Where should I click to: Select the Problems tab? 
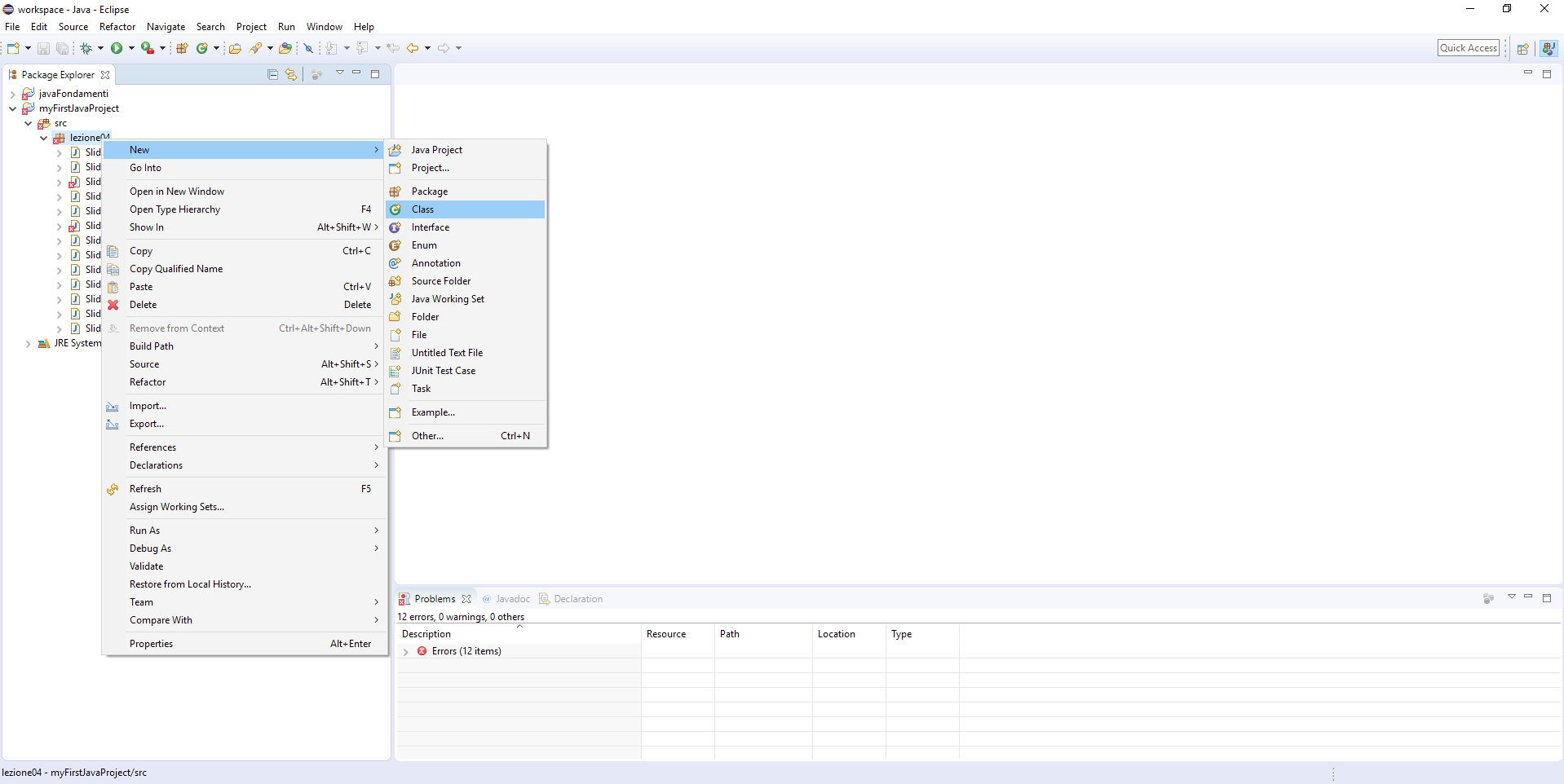point(435,599)
